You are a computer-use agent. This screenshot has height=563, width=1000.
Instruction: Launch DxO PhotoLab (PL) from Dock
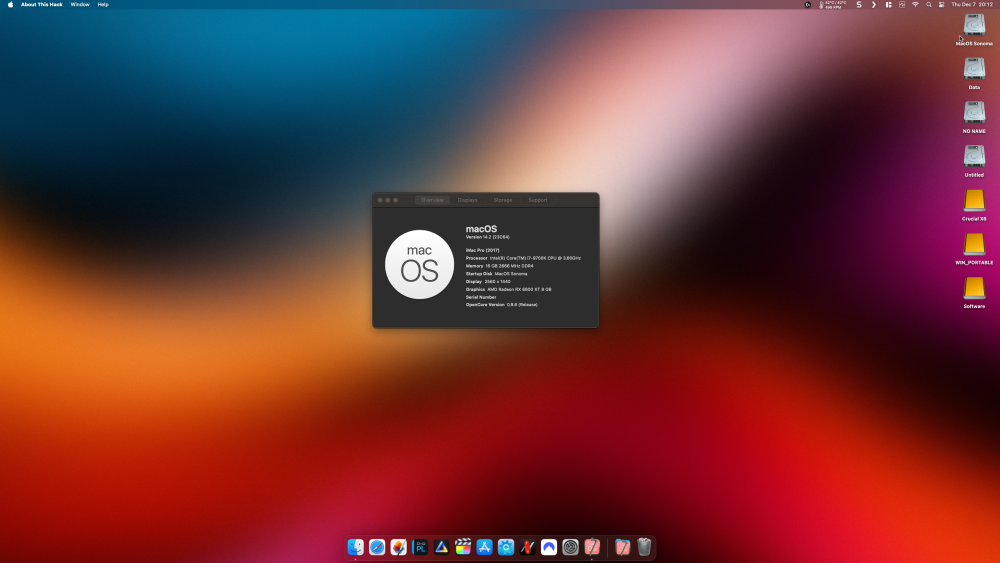point(420,547)
